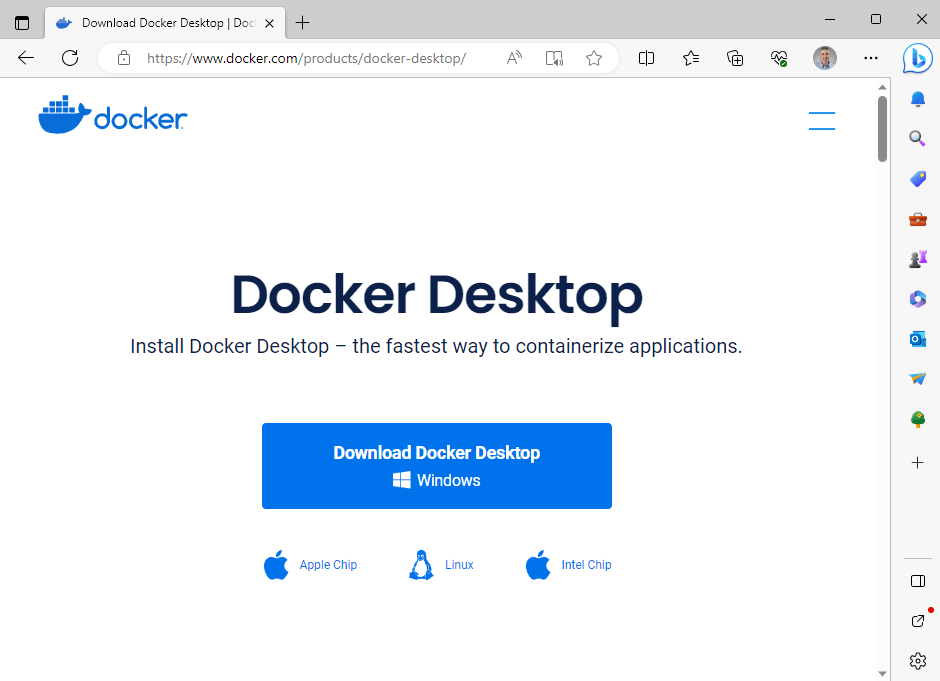Click the Linux penguin icon

(x=421, y=565)
